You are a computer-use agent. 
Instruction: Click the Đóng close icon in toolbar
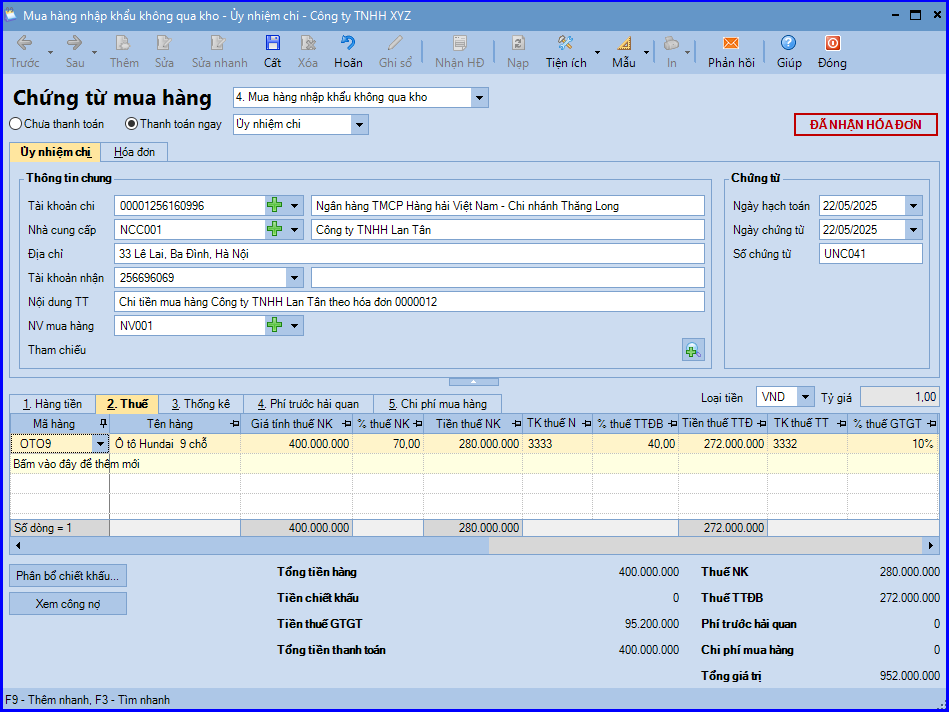[832, 42]
